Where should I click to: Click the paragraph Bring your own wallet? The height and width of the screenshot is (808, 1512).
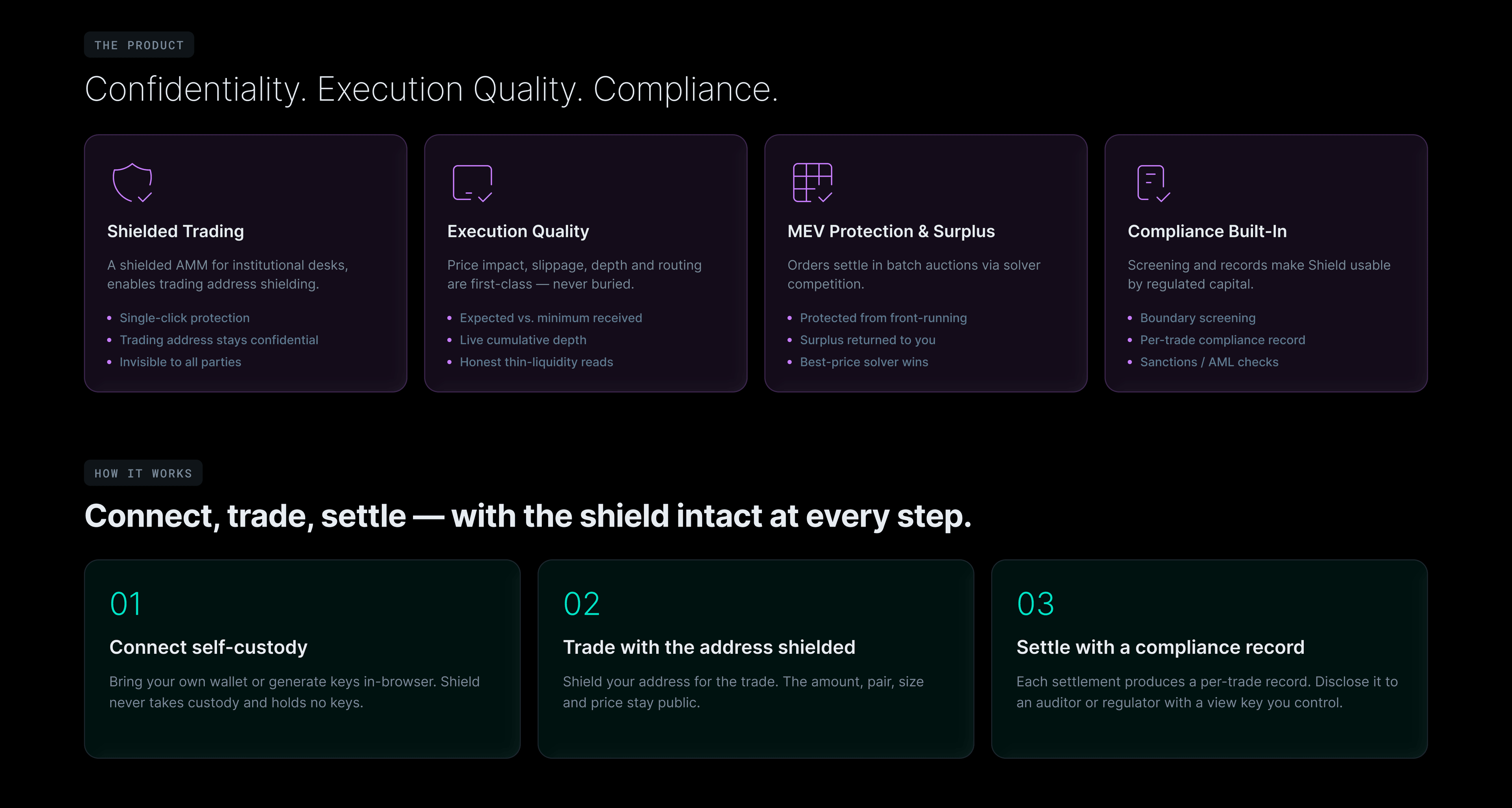[295, 692]
